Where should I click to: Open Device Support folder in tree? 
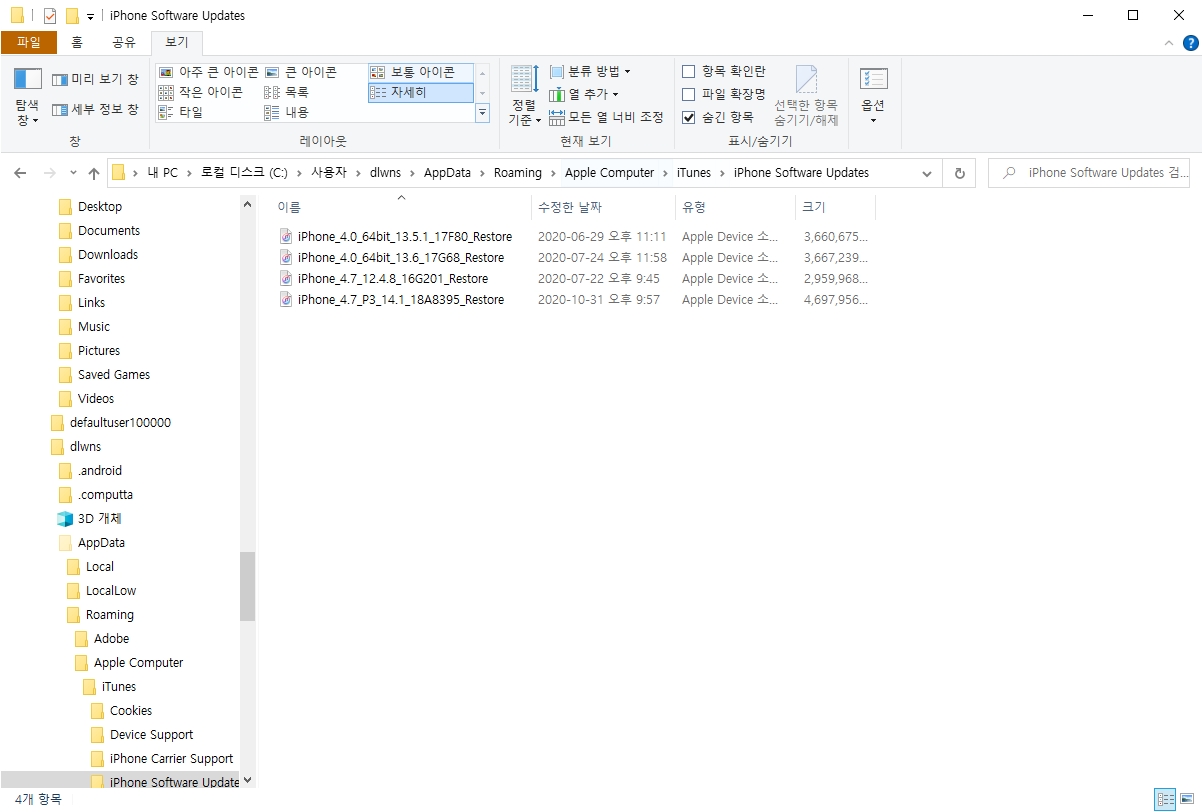tap(151, 735)
